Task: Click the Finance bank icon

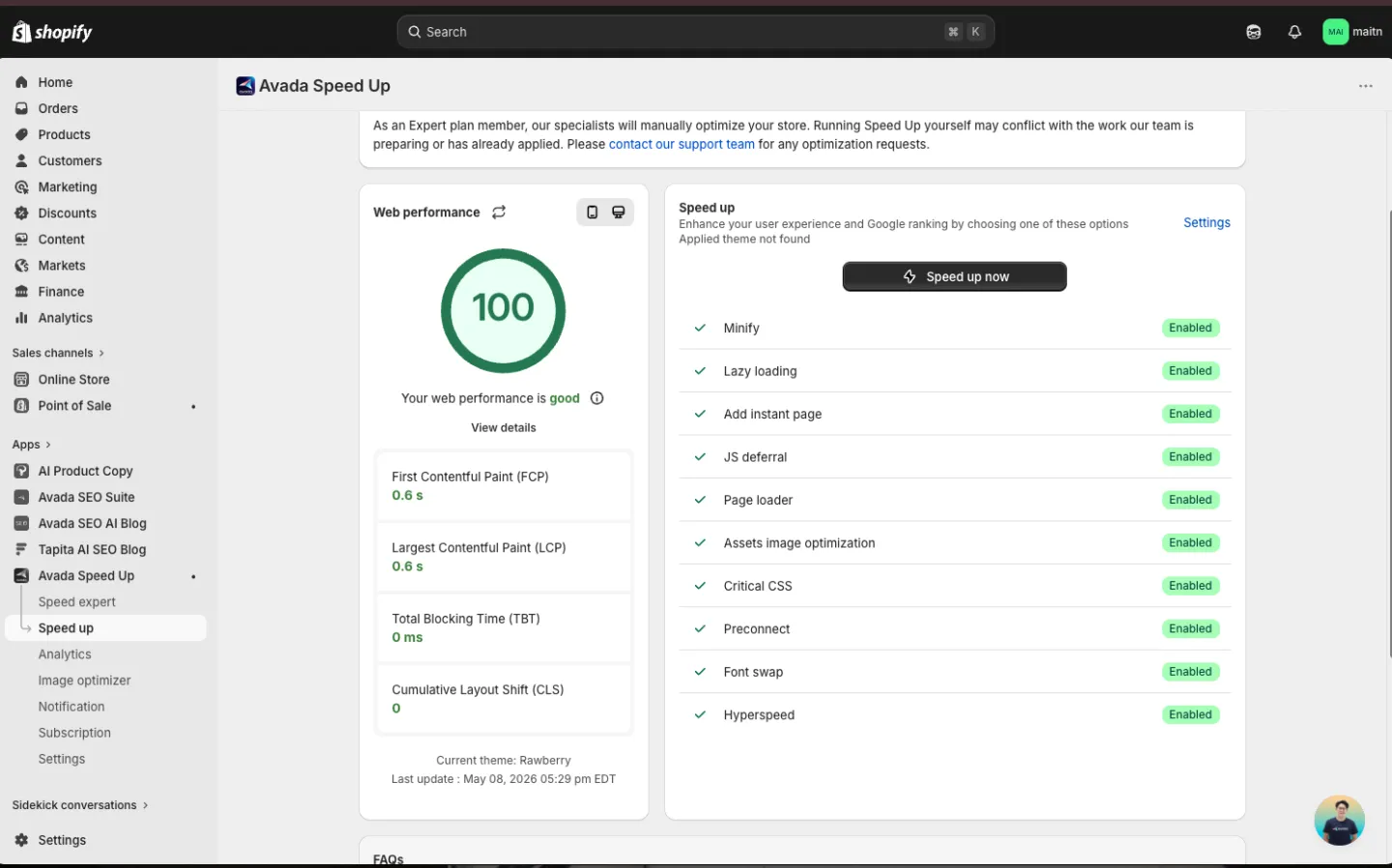Action: pos(21,291)
